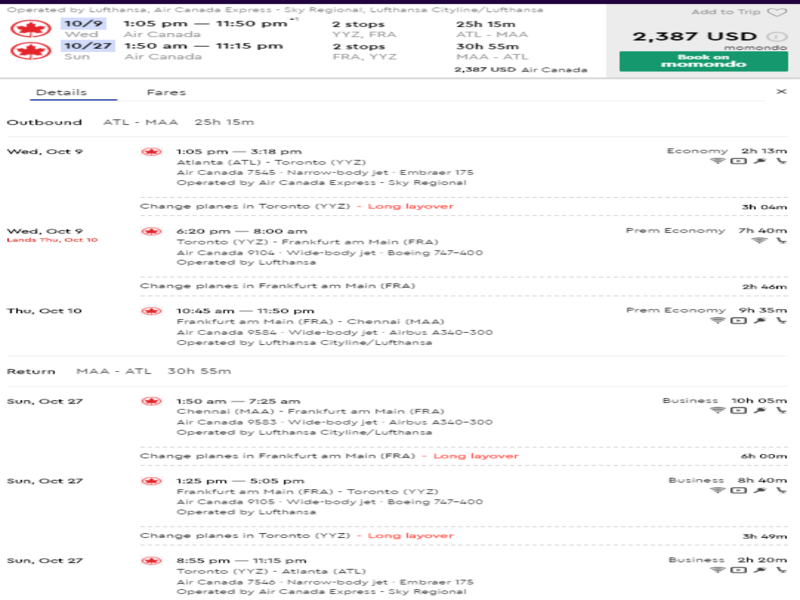800x600 pixels.
Task: Open the info icon beside 2,387 USD
Action: pyautogui.click(x=778, y=36)
